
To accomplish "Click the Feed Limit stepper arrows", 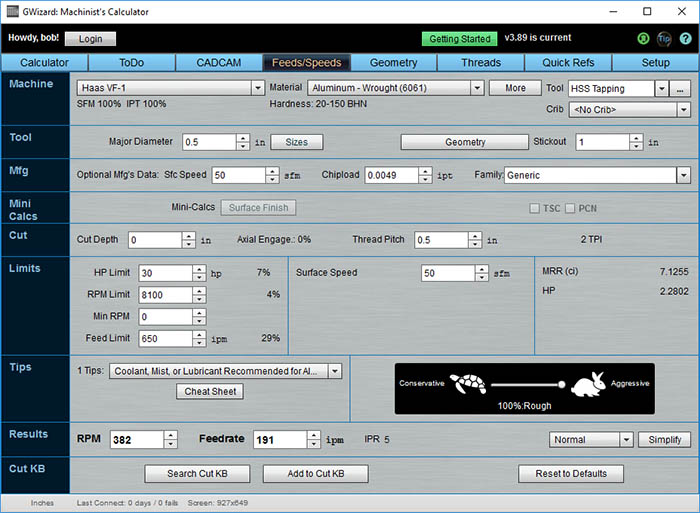I will tap(199, 339).
